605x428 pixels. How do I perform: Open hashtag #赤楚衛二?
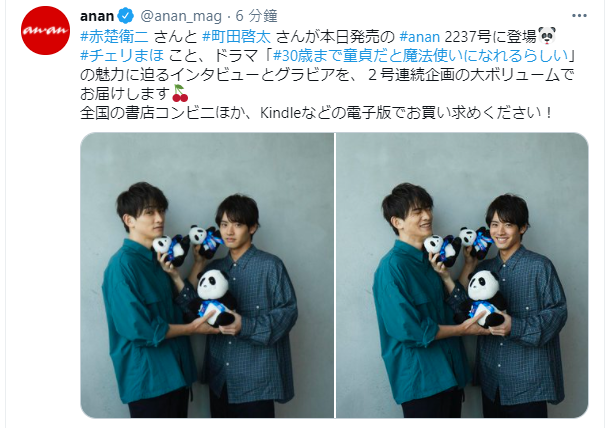[x=114, y=37]
